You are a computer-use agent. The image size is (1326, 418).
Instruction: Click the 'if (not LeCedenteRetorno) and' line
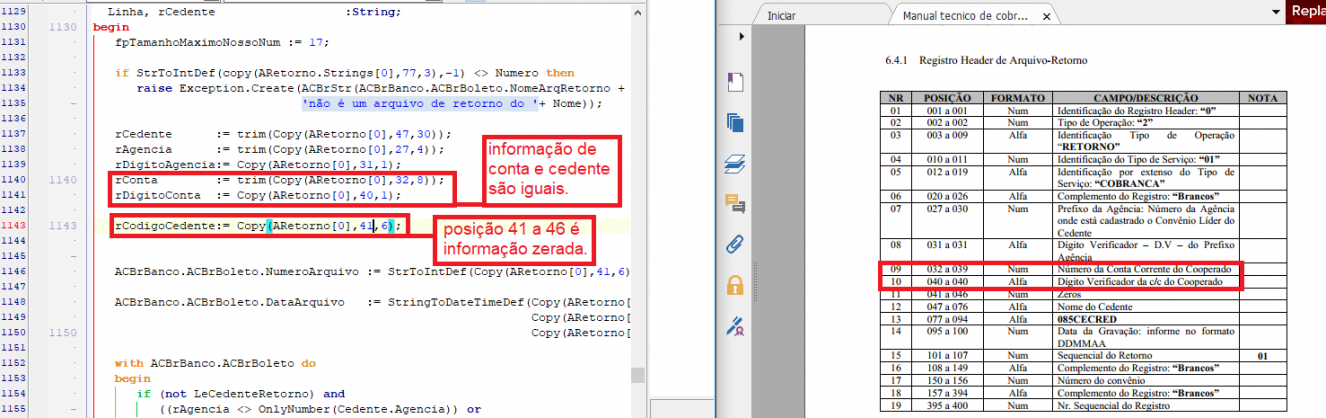click(x=241, y=394)
